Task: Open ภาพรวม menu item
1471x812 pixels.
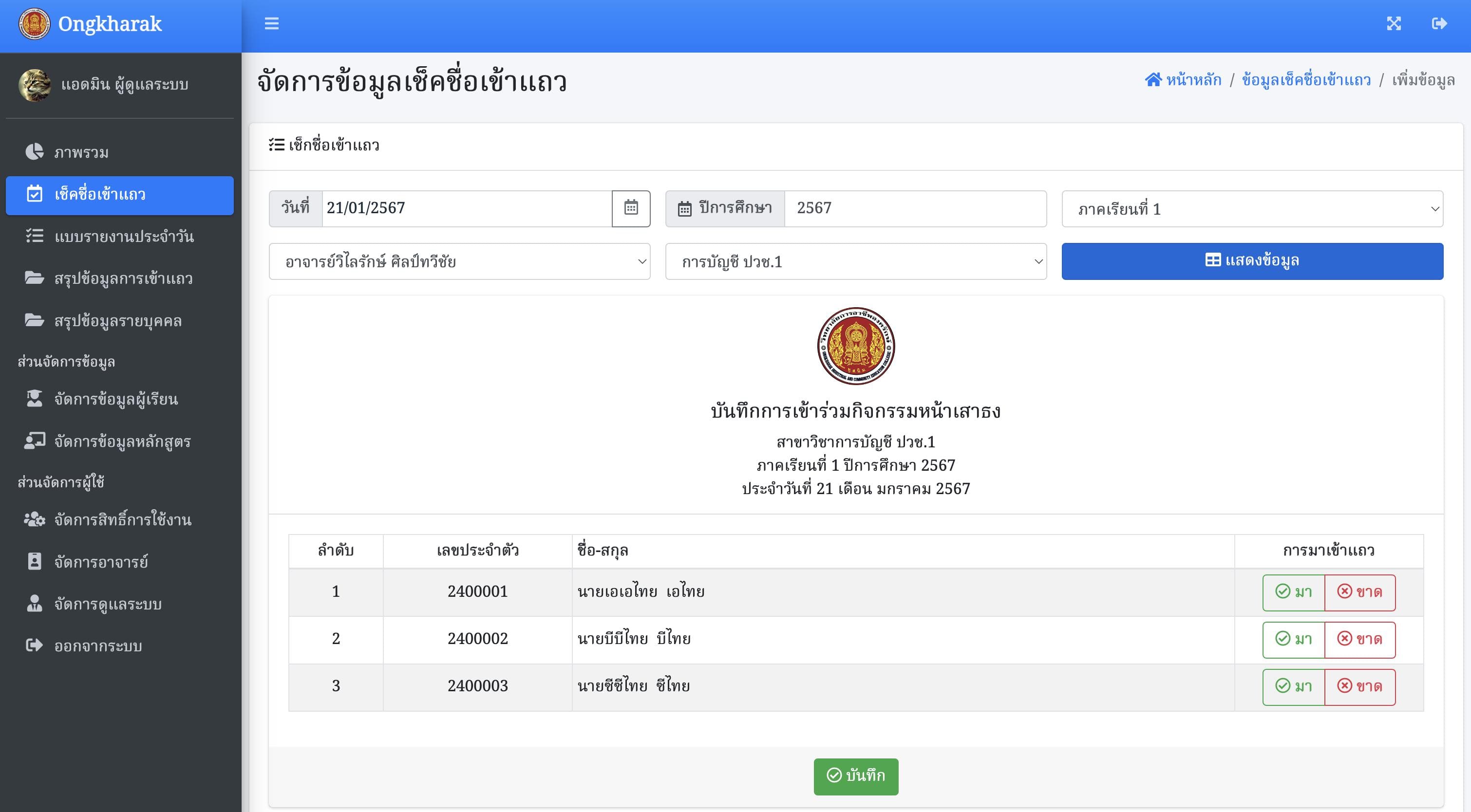Action: pos(119,152)
